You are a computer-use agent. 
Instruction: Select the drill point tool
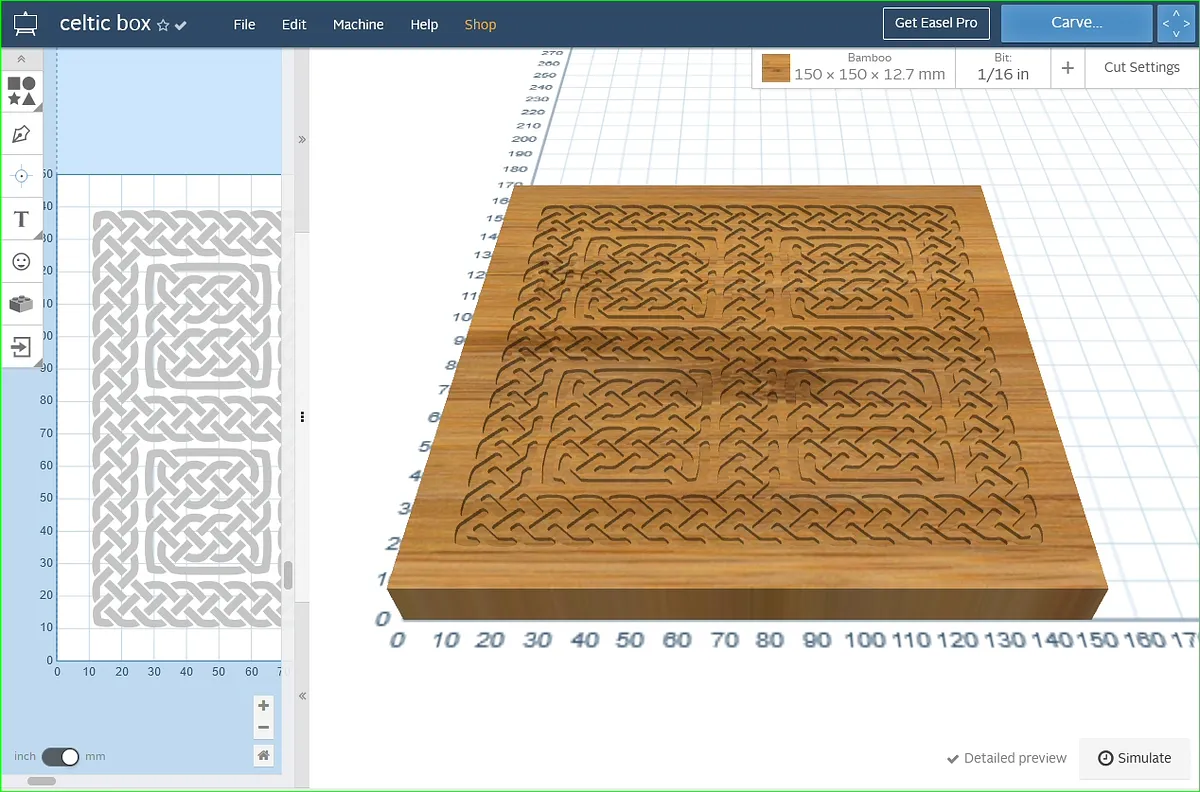pyautogui.click(x=21, y=176)
